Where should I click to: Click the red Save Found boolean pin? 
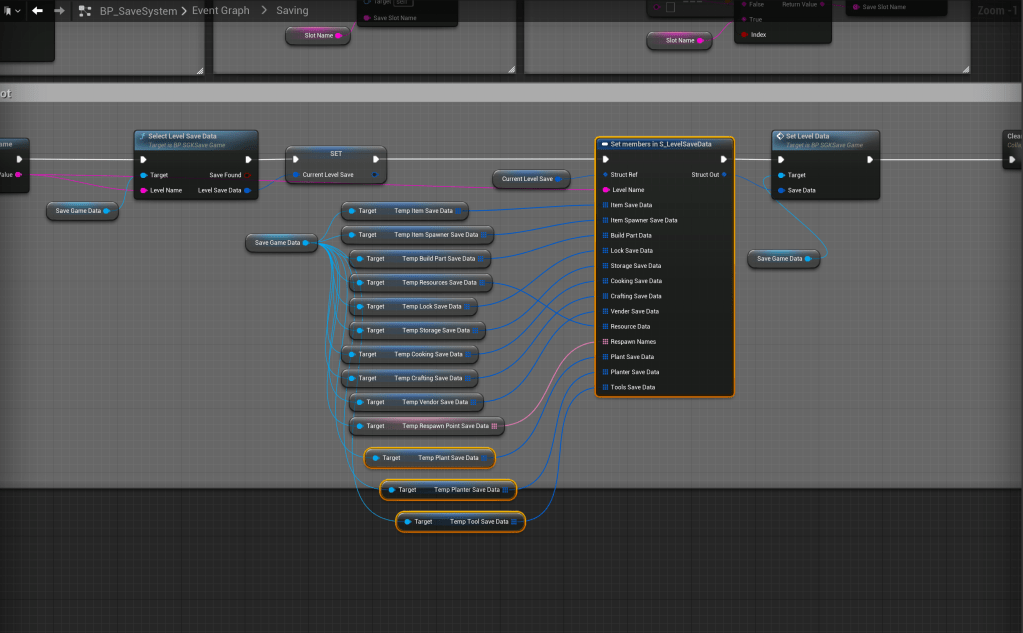click(248, 175)
